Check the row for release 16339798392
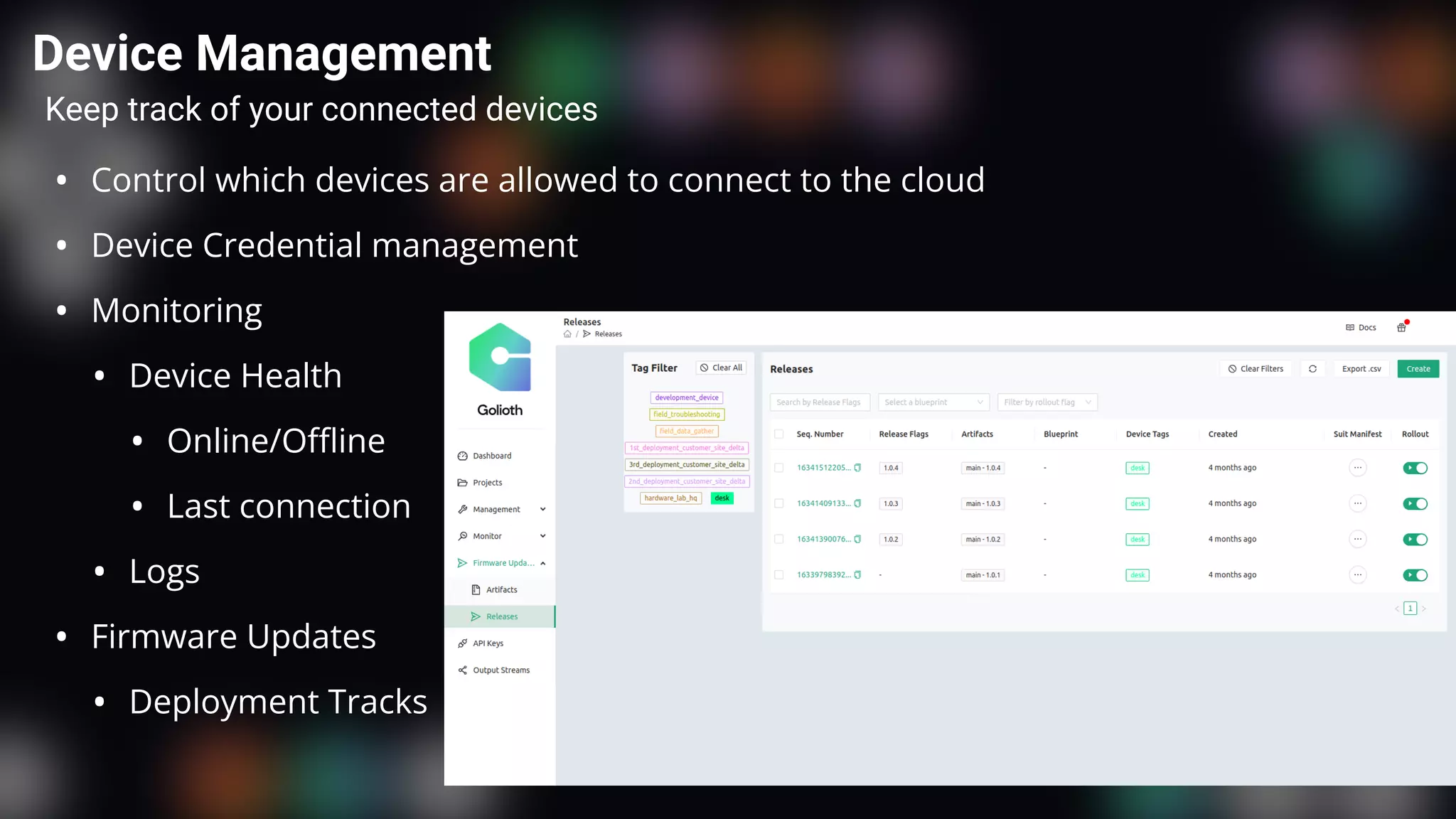1456x819 pixels. (x=779, y=574)
